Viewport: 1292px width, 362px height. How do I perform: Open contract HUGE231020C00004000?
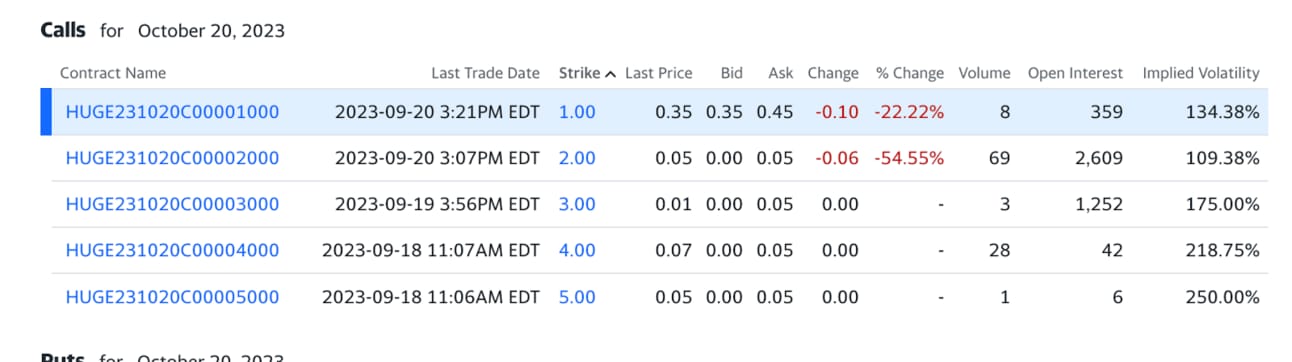(x=172, y=250)
